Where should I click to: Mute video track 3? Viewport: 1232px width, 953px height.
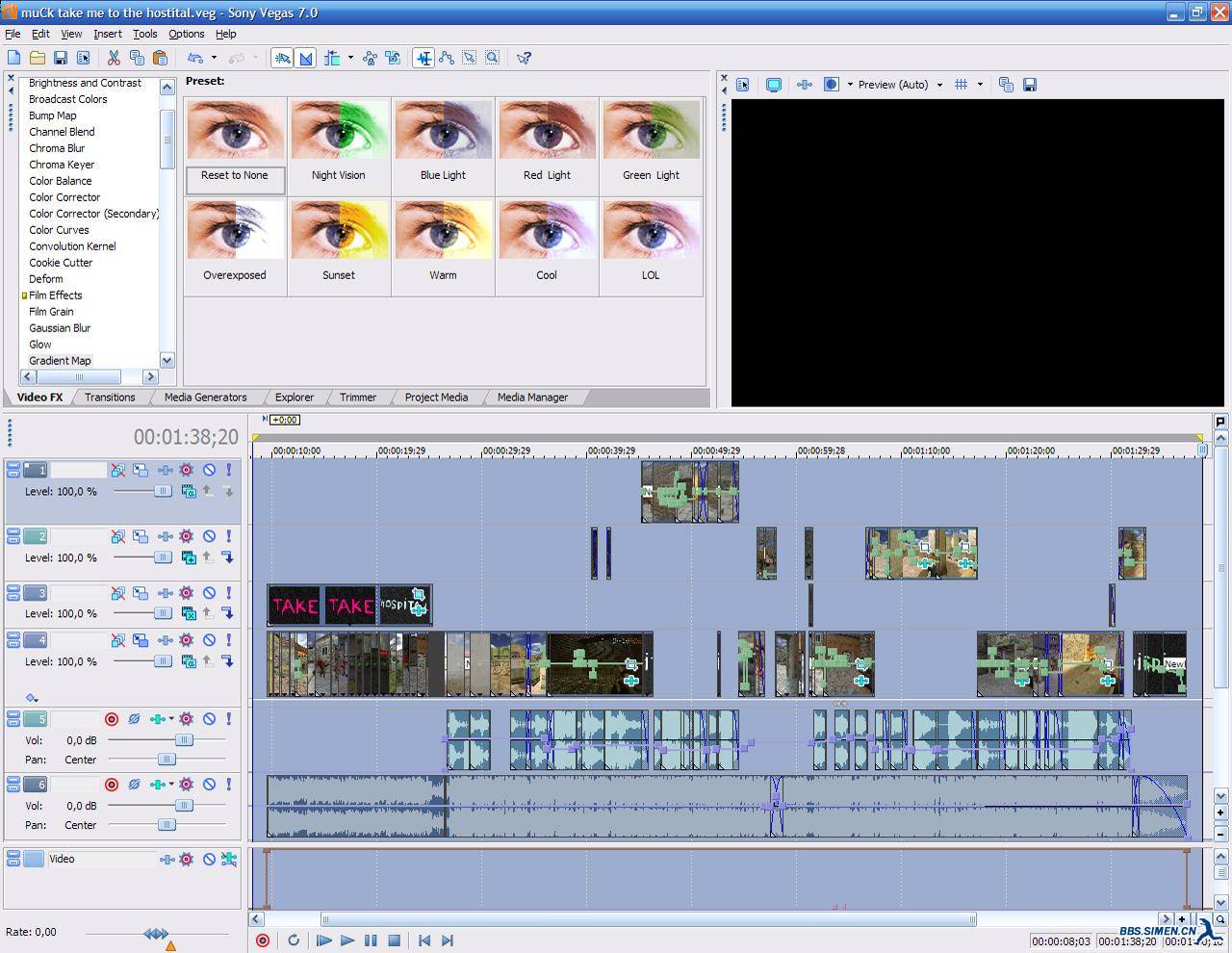(209, 593)
